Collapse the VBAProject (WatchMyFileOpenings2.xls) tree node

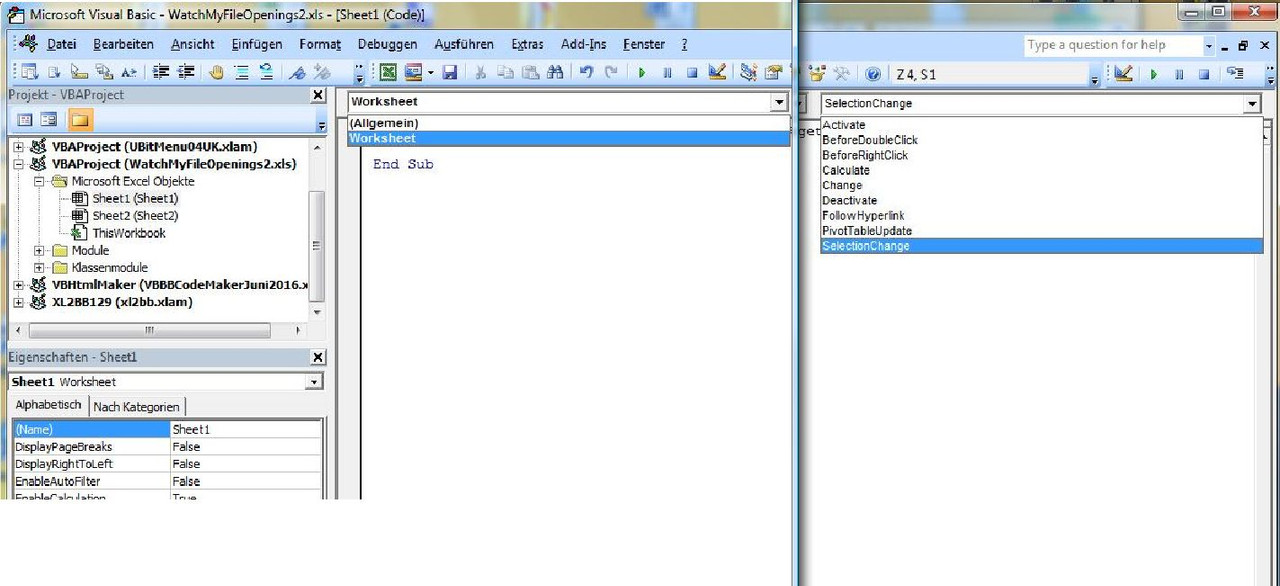18,164
